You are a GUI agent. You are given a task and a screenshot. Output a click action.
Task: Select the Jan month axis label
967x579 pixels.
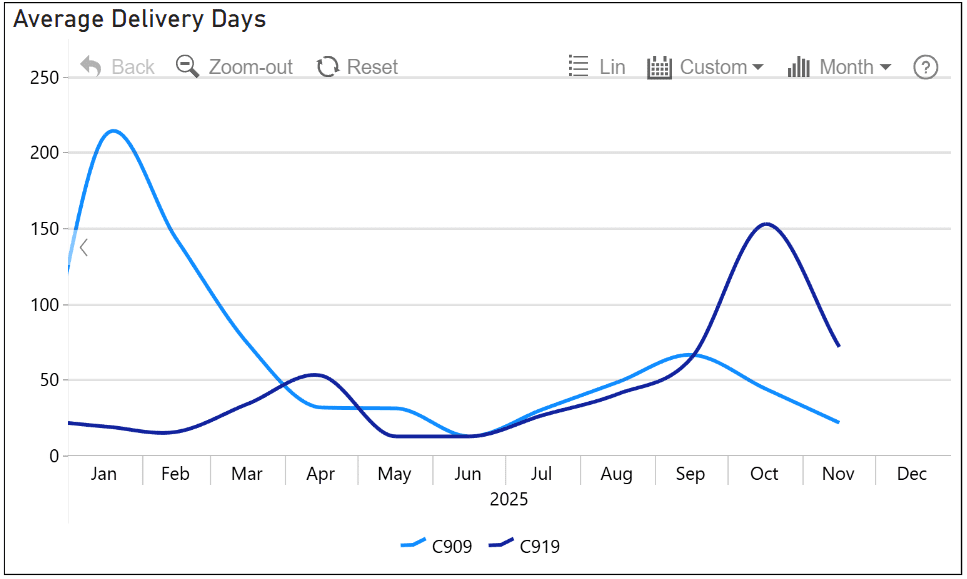pos(104,473)
